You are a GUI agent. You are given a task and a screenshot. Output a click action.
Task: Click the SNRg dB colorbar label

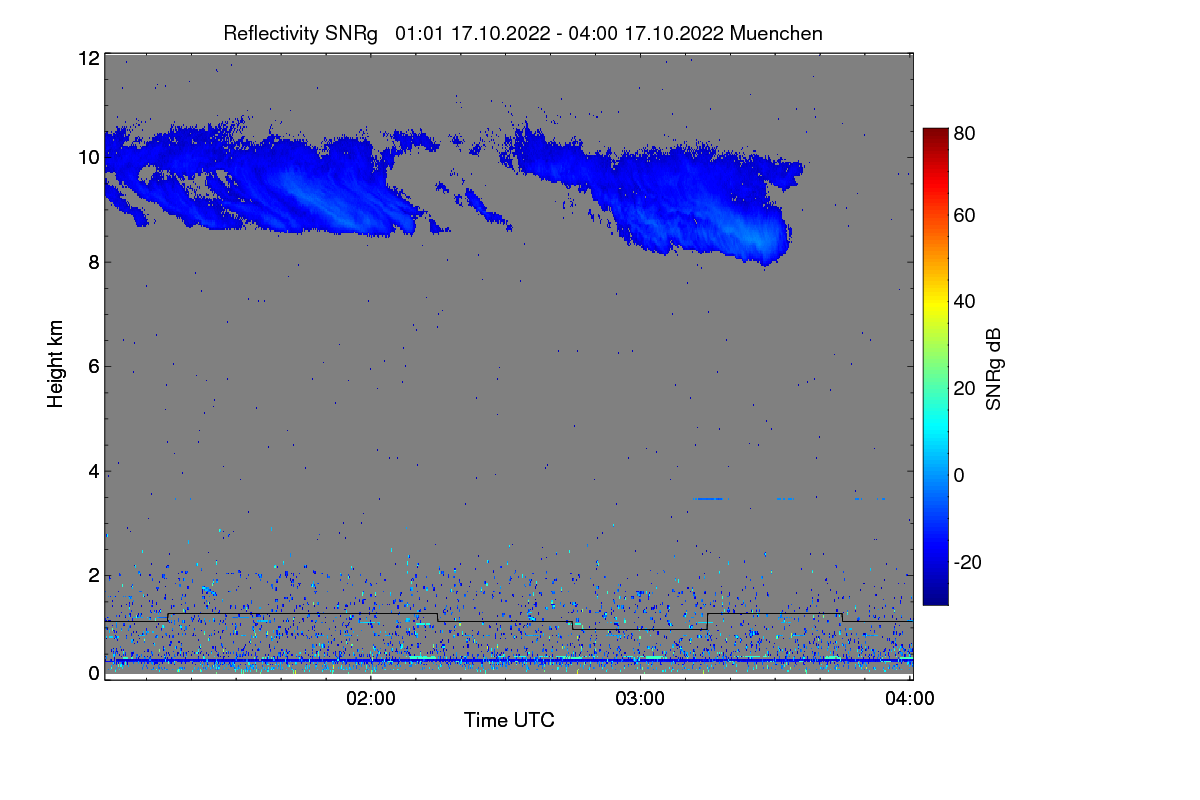(993, 368)
